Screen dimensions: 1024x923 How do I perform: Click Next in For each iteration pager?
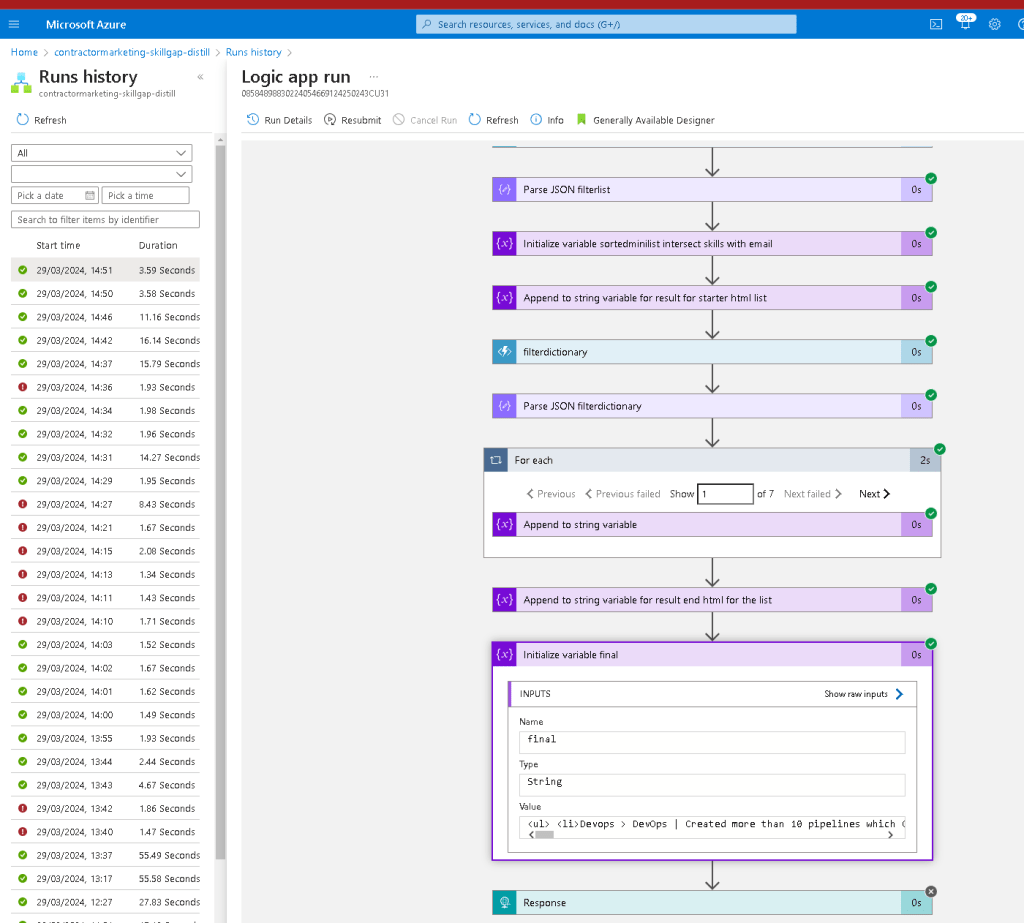(x=874, y=494)
